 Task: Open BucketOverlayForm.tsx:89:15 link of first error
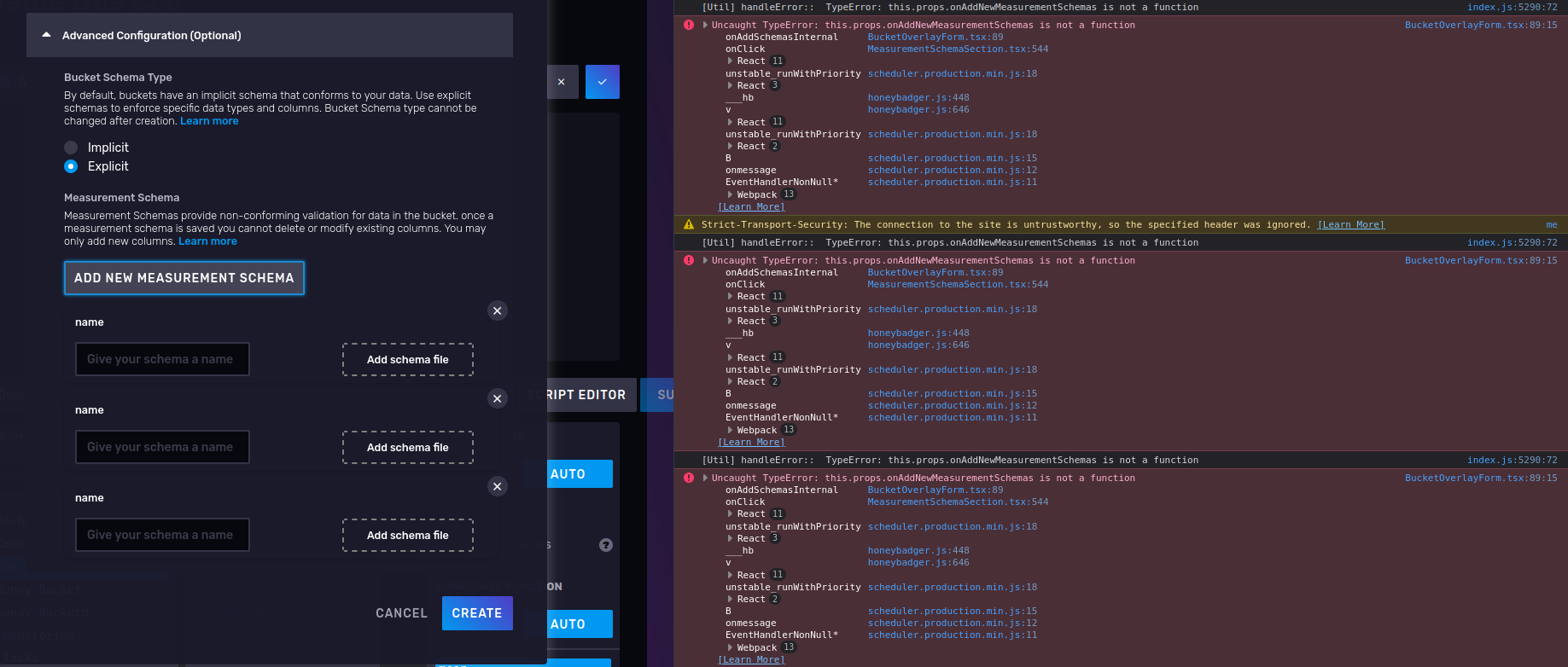click(1481, 25)
